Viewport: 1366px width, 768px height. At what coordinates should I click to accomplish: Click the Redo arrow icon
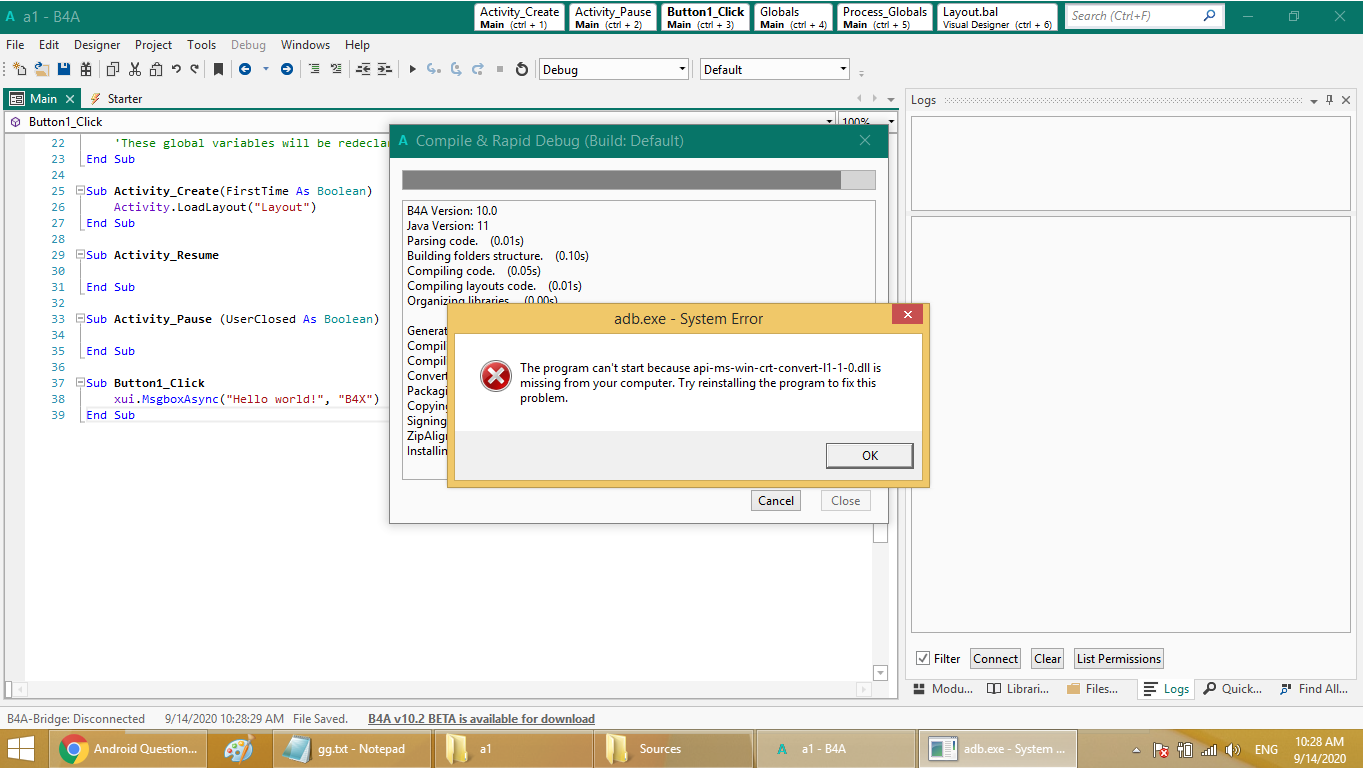click(x=194, y=69)
